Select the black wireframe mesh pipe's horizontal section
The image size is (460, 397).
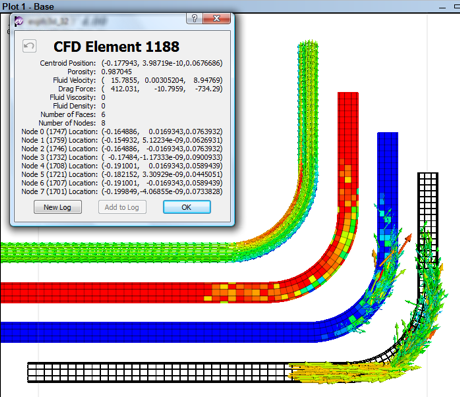pyautogui.click(x=158, y=372)
